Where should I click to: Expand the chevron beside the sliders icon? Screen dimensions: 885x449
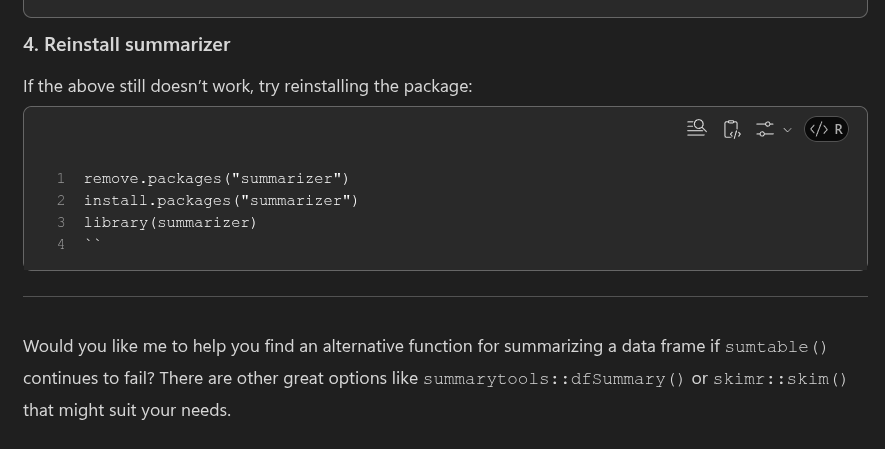(x=787, y=130)
